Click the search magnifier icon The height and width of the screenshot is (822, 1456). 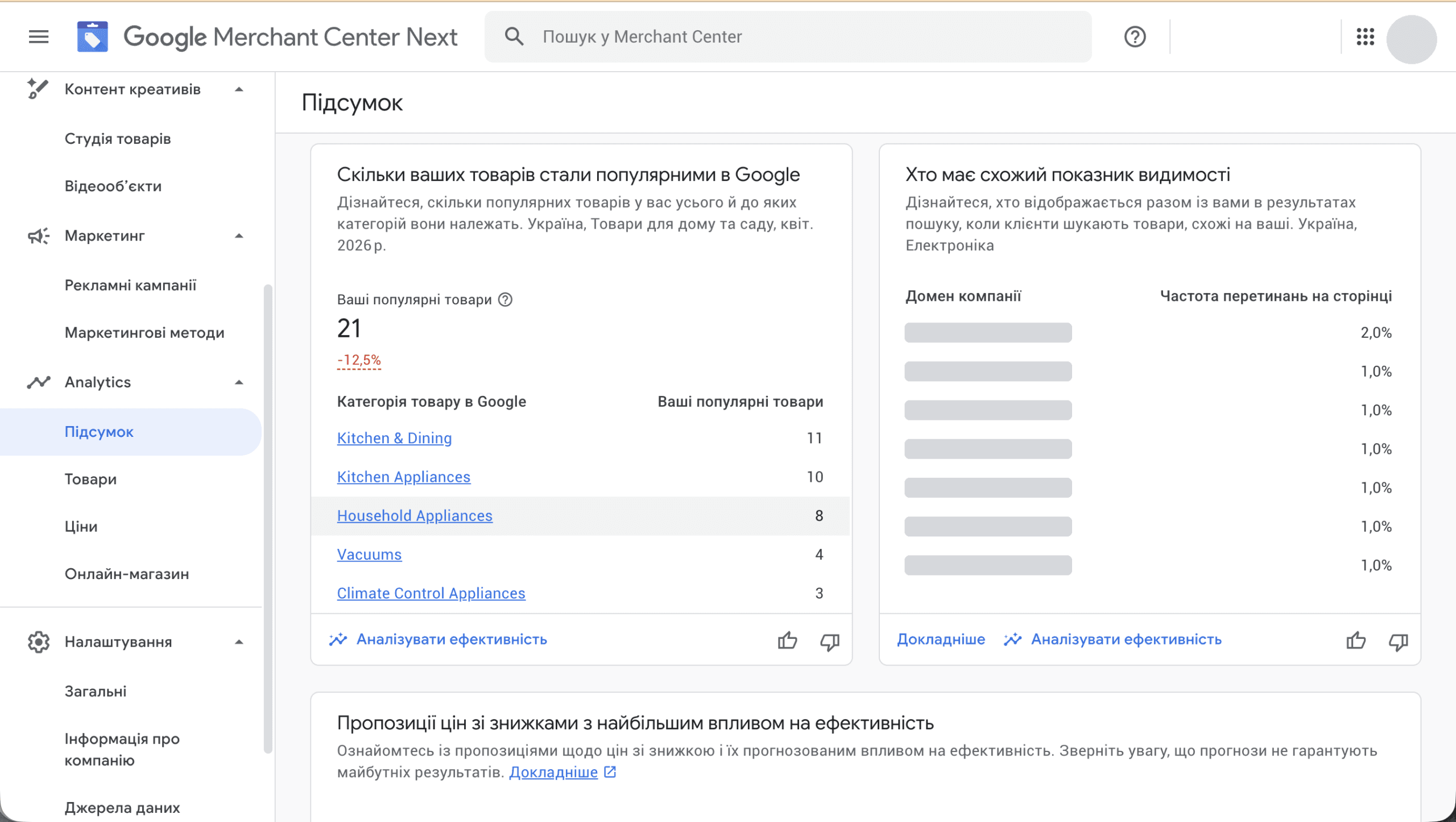[x=514, y=36]
